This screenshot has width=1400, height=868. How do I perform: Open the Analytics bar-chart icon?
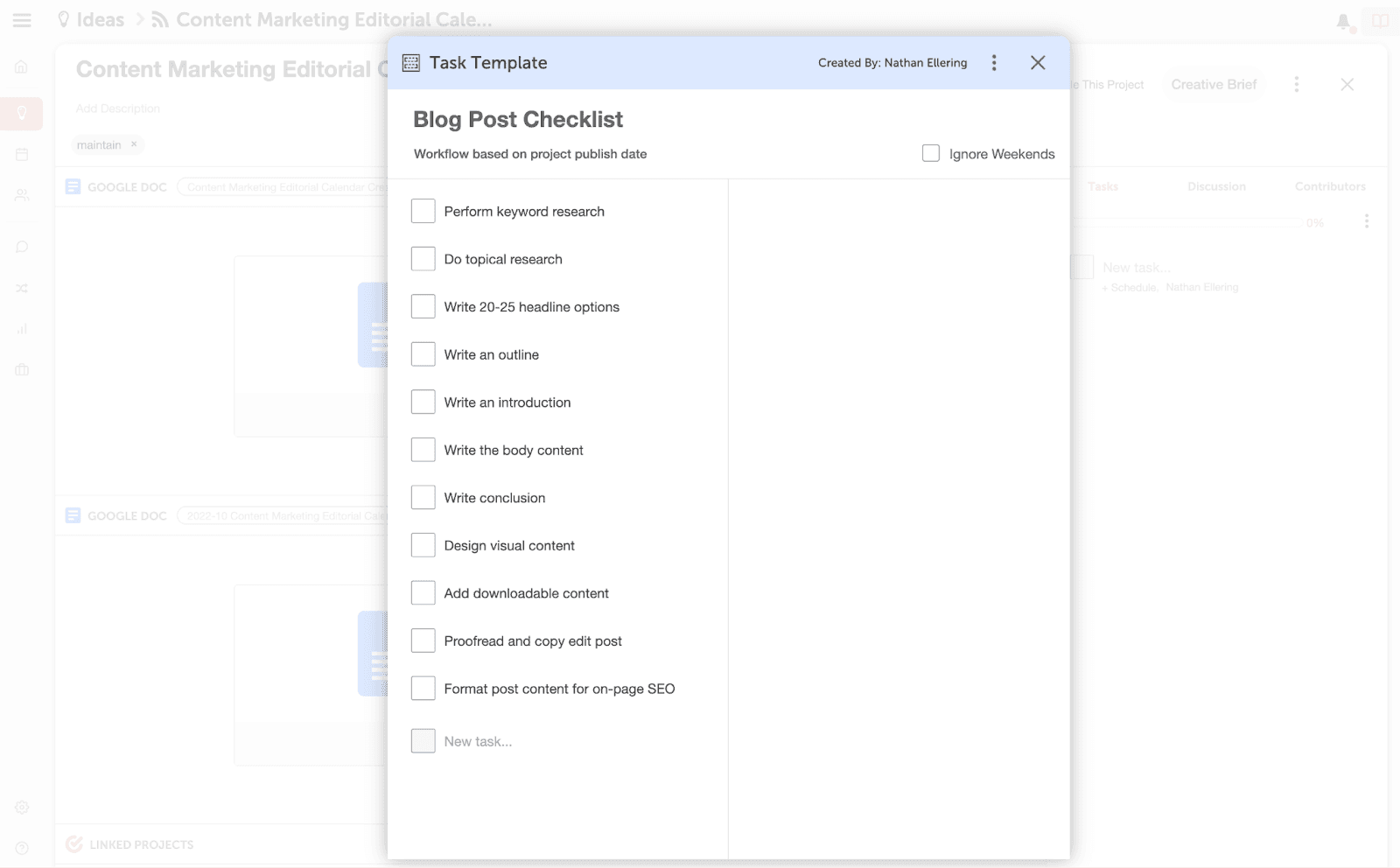pos(21,329)
